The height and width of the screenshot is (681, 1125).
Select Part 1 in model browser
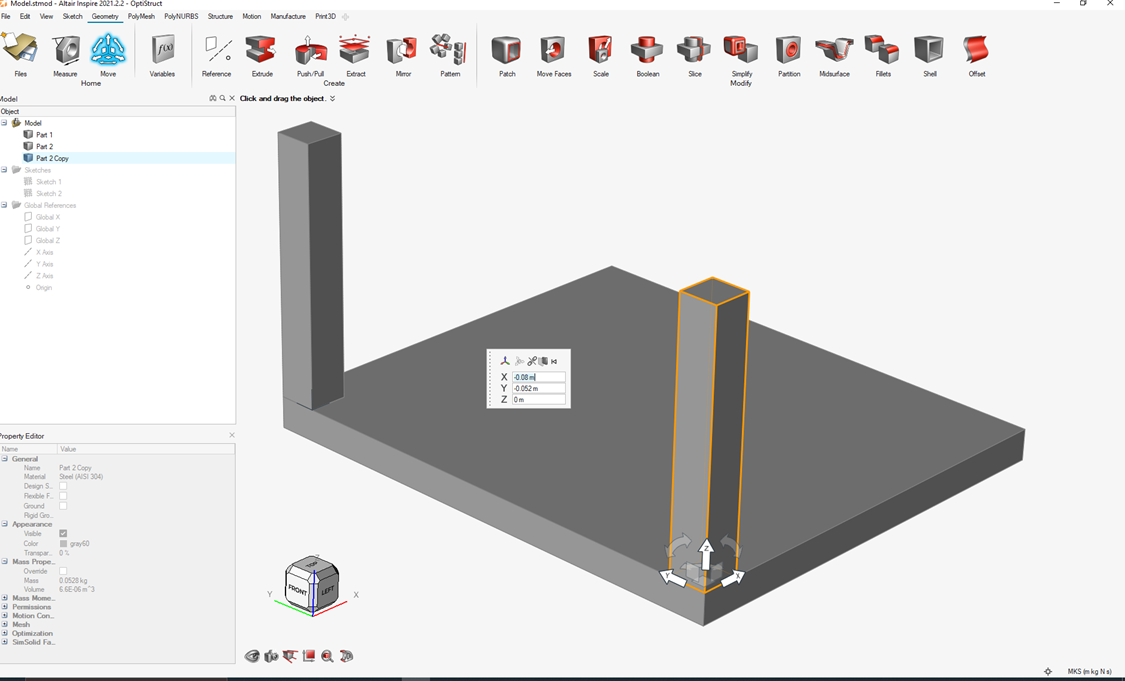click(x=44, y=135)
